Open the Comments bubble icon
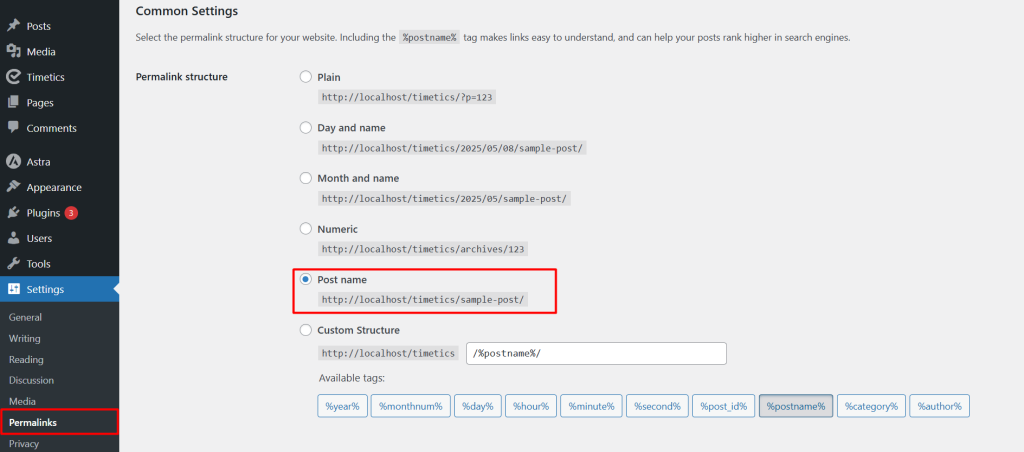The width and height of the screenshot is (1024, 452). tap(13, 128)
